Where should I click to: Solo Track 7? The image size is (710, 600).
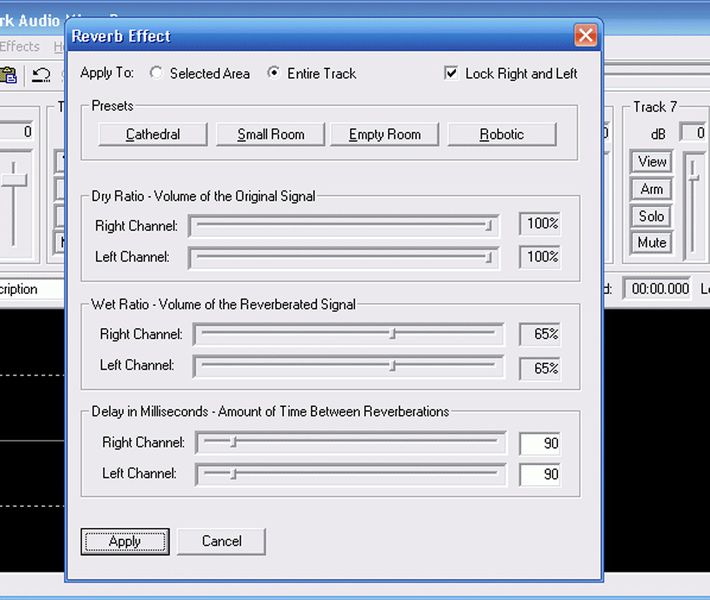[652, 216]
